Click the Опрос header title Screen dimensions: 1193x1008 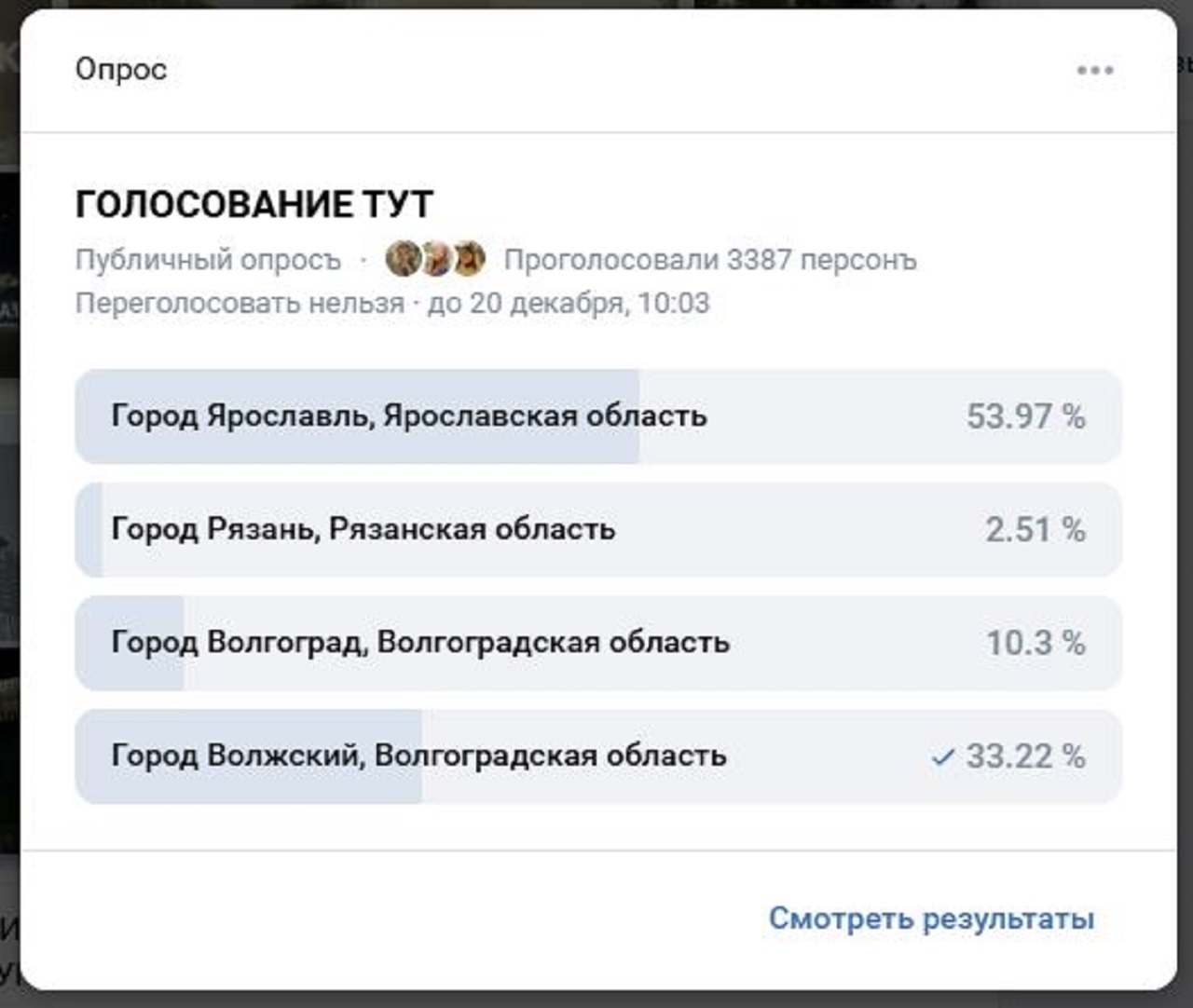pyautogui.click(x=121, y=68)
